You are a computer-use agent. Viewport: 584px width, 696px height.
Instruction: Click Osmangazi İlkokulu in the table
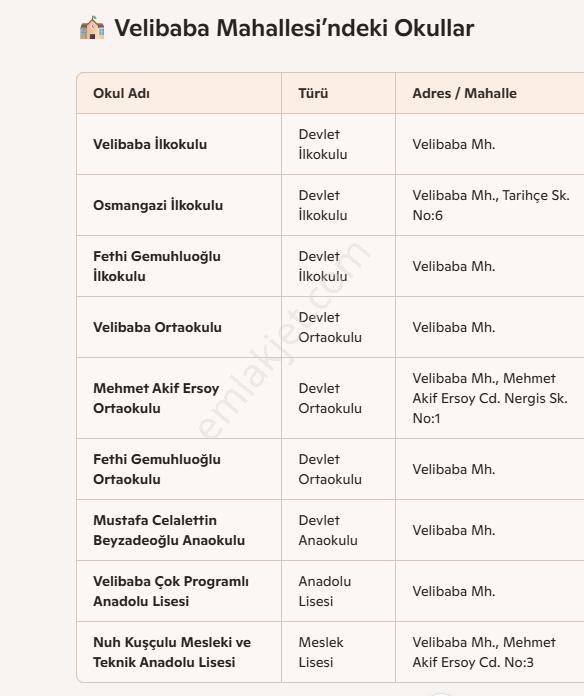(x=158, y=205)
